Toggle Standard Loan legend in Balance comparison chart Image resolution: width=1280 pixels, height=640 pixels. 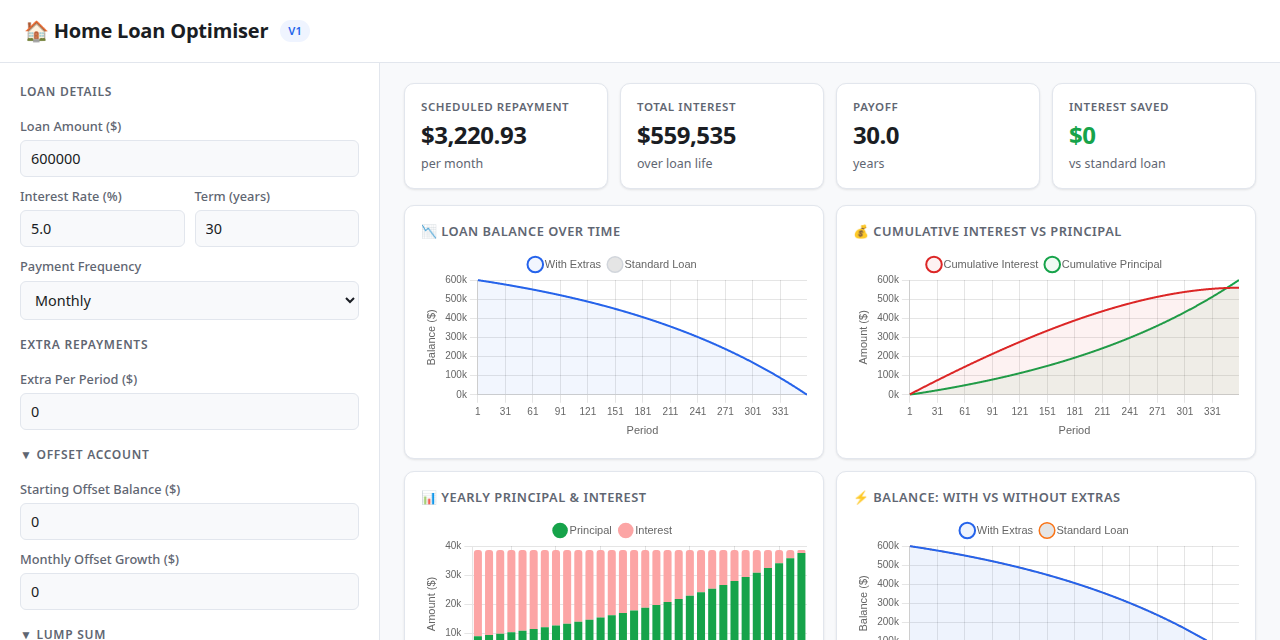tap(1084, 531)
